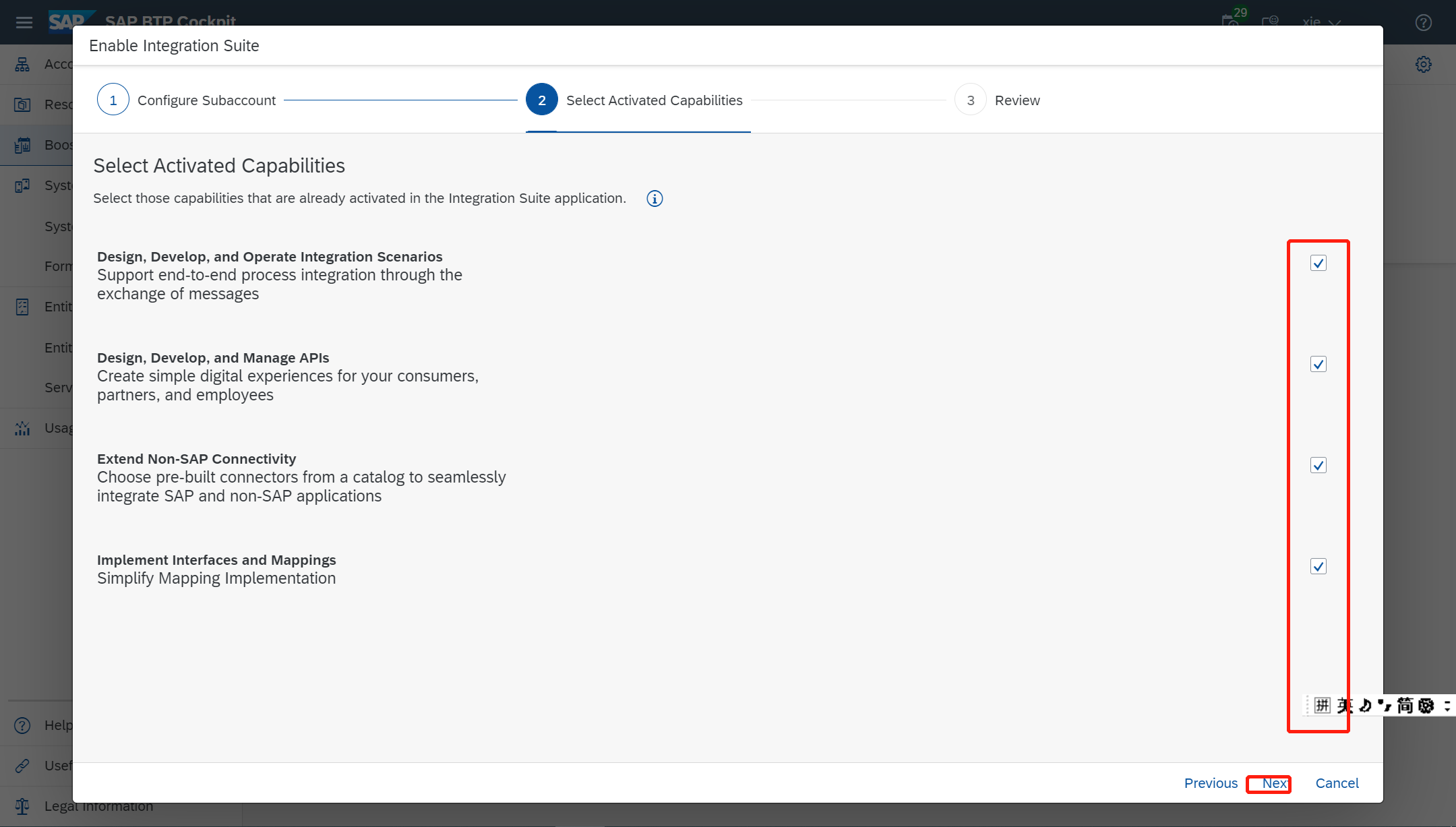Cancel the Enable Integration Suite wizard
Image resolution: width=1456 pixels, height=827 pixels.
point(1337,783)
